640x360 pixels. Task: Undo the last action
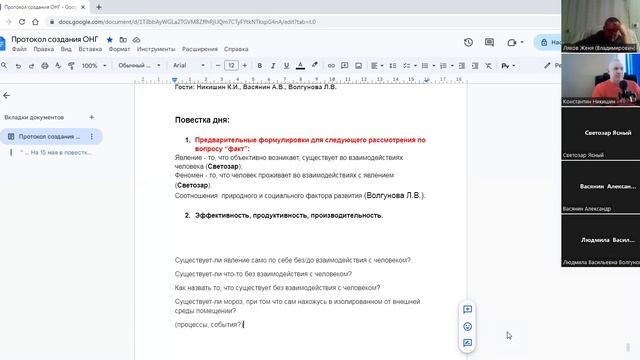18,66
